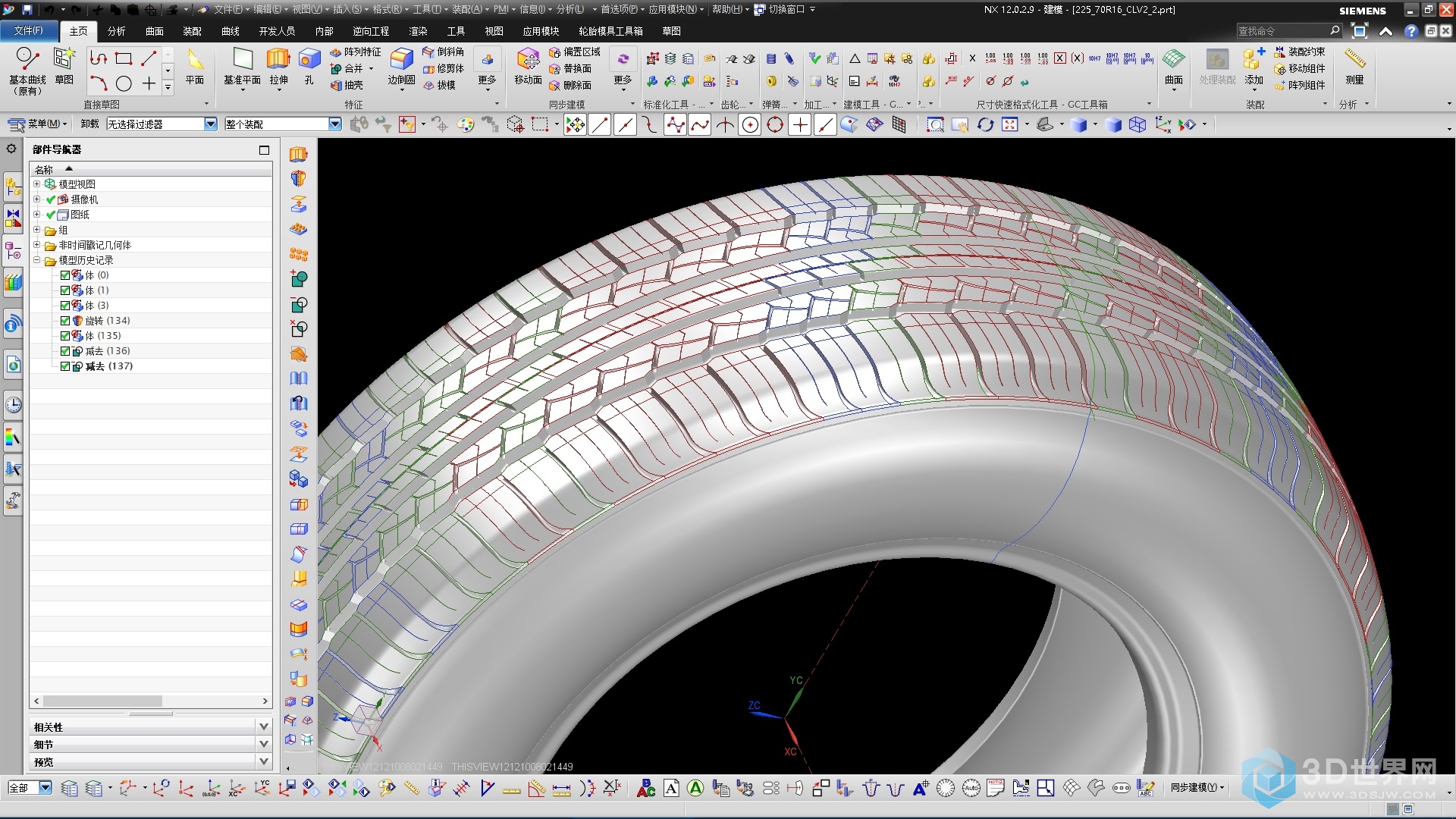Click the 替换面 (Replace Face) tool

click(x=570, y=68)
